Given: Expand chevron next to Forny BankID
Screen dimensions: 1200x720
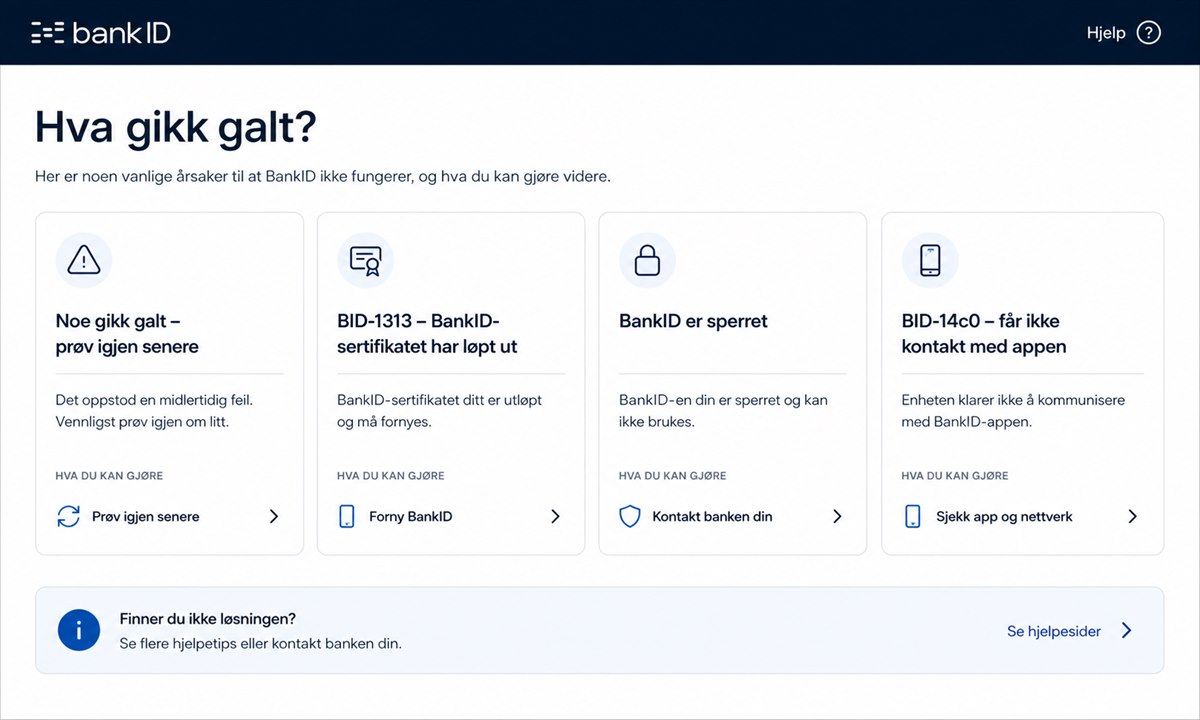Looking at the screenshot, I should tap(556, 517).
